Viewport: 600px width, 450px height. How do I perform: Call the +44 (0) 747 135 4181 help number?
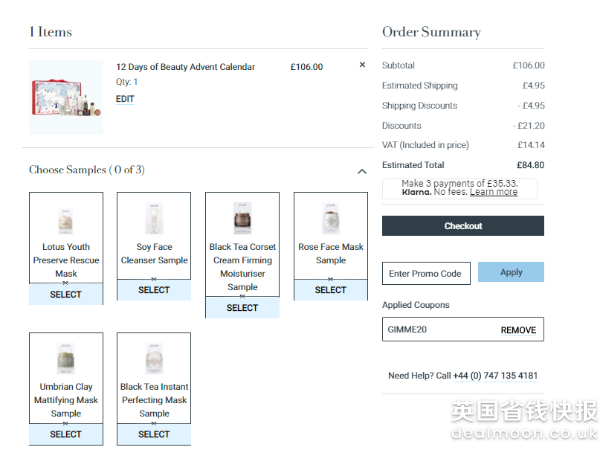(496, 376)
